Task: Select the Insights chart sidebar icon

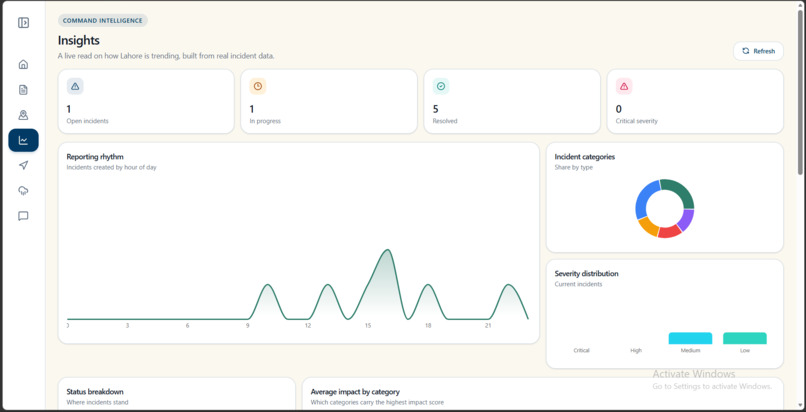Action: pyautogui.click(x=23, y=140)
